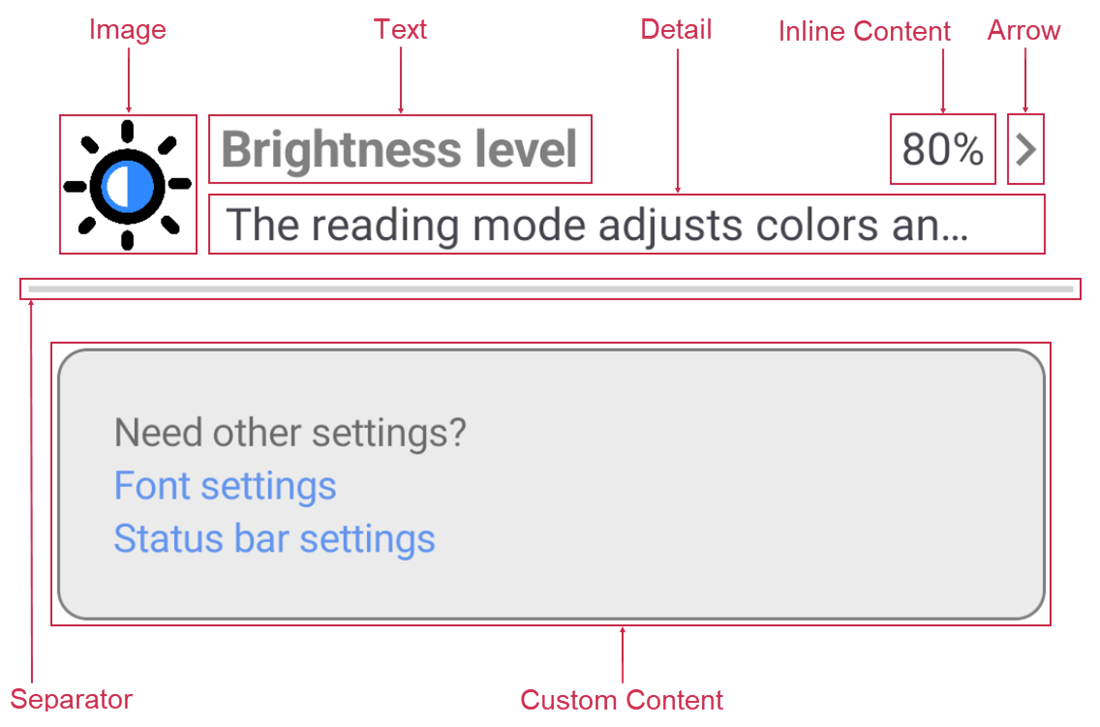Viewport: 1100px width, 727px height.
Task: Click the "Brightness level" title text
Action: [x=399, y=150]
